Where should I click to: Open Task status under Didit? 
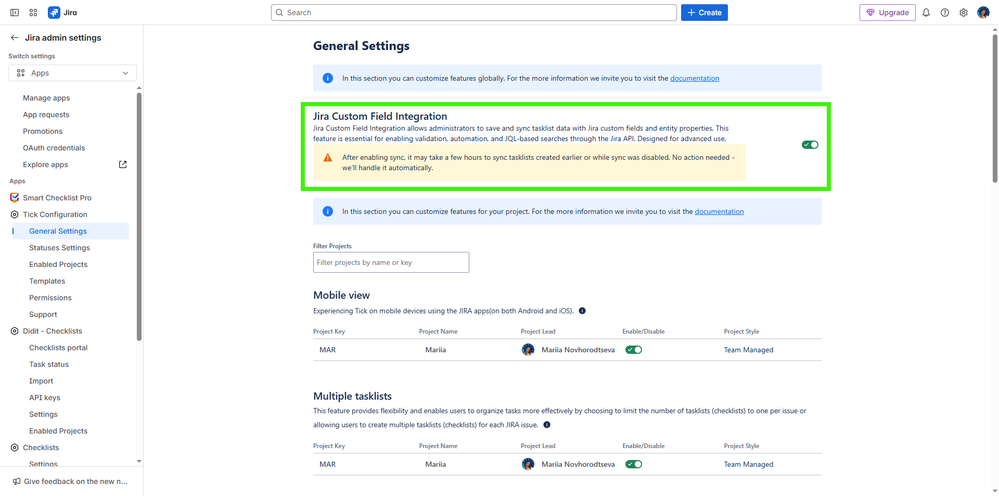[x=49, y=364]
